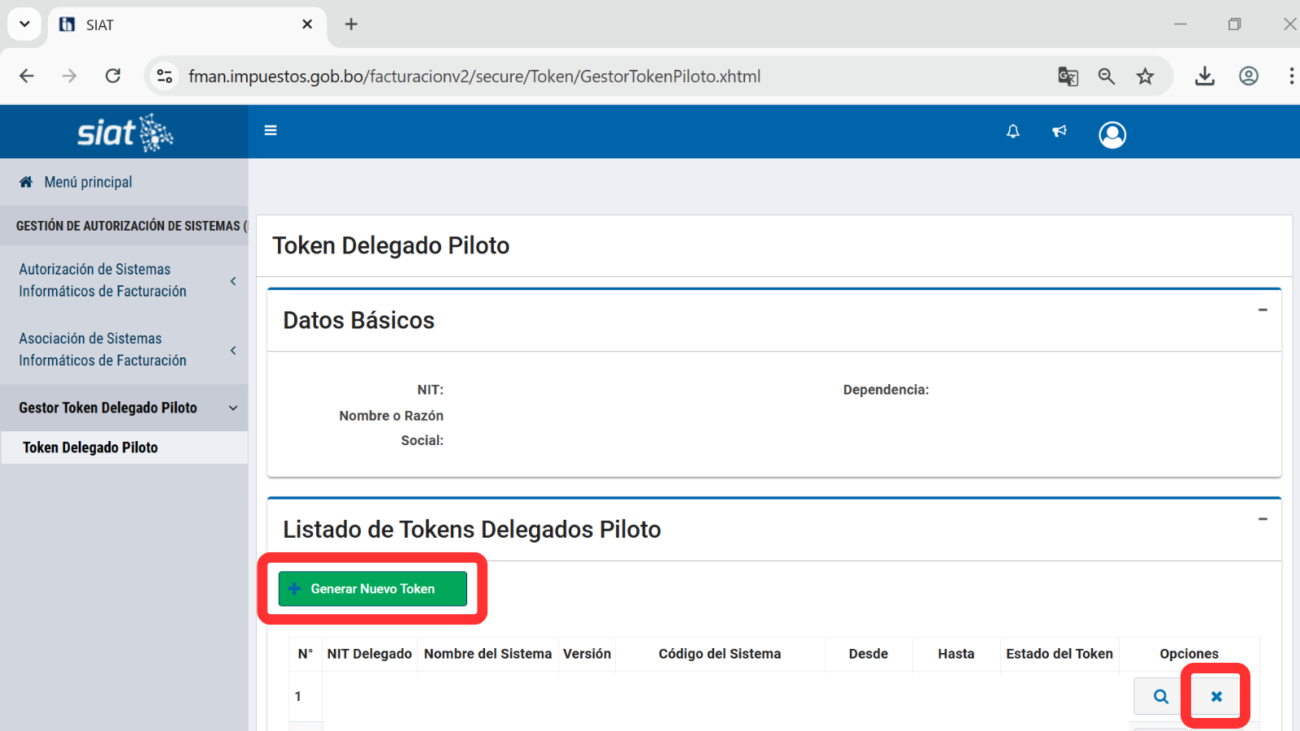
Task: Reload the page with refresh button
Action: click(x=113, y=76)
